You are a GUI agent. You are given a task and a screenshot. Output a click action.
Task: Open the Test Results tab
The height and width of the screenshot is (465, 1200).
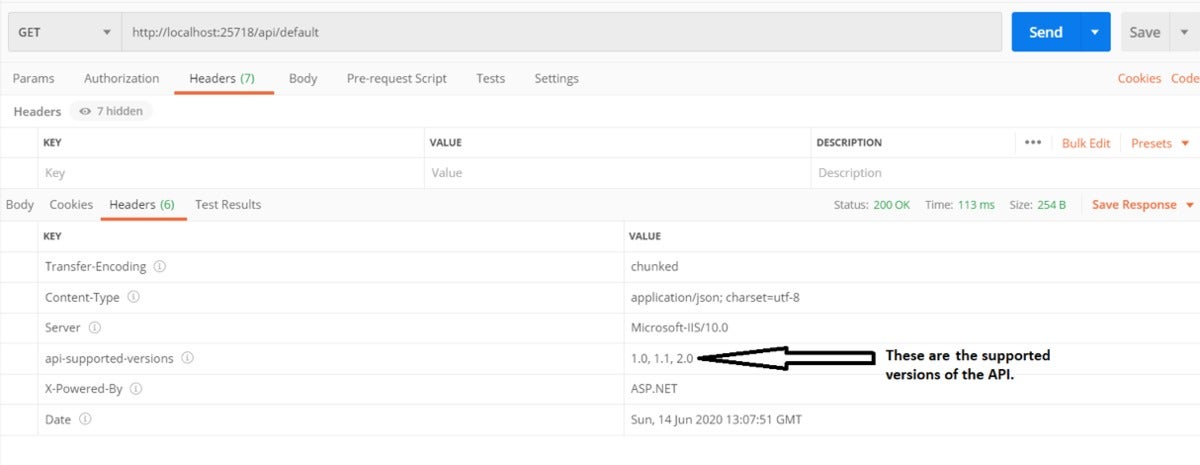pyautogui.click(x=228, y=204)
